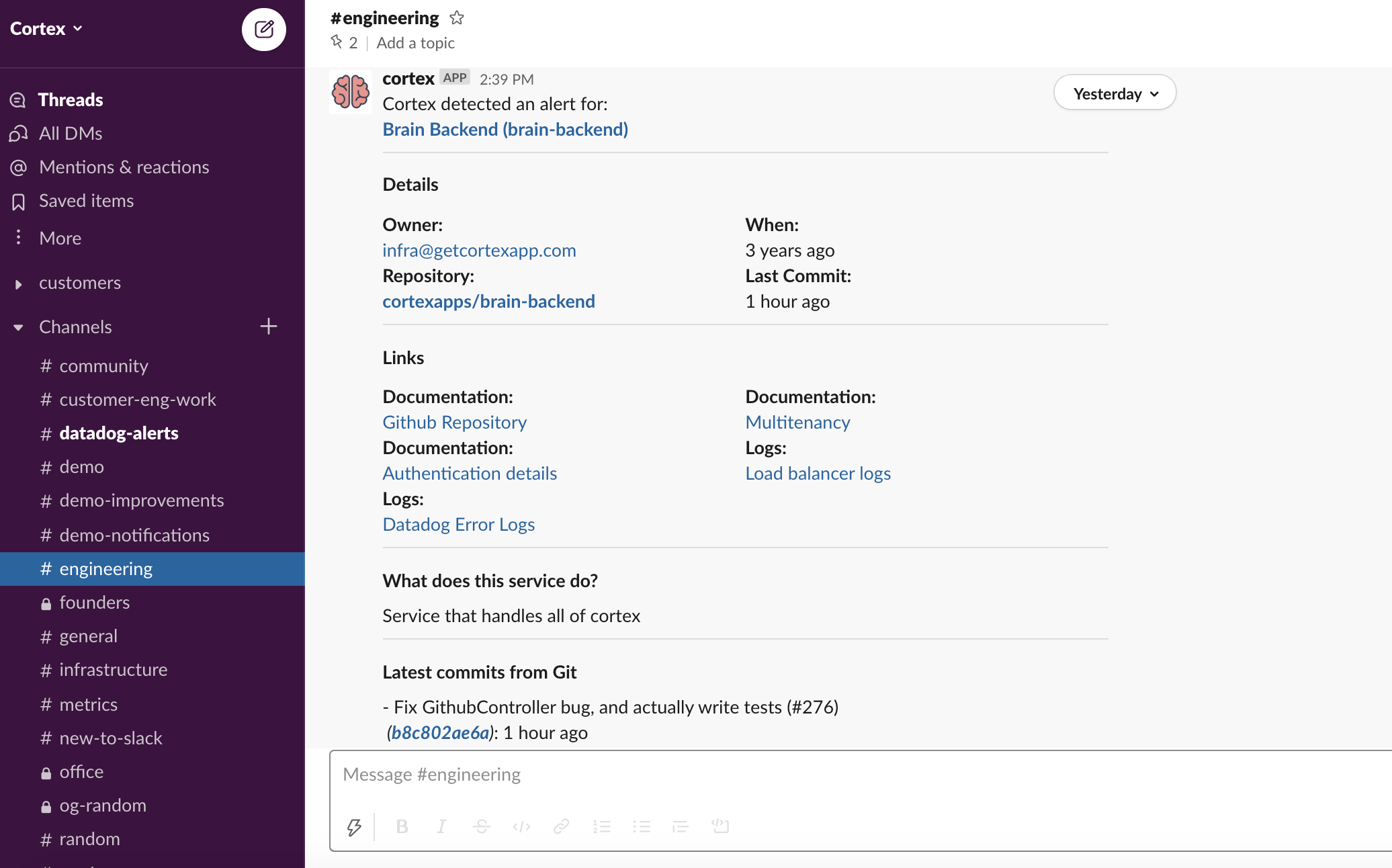Toggle strikethrough formatting
The image size is (1392, 868).
pyautogui.click(x=481, y=826)
